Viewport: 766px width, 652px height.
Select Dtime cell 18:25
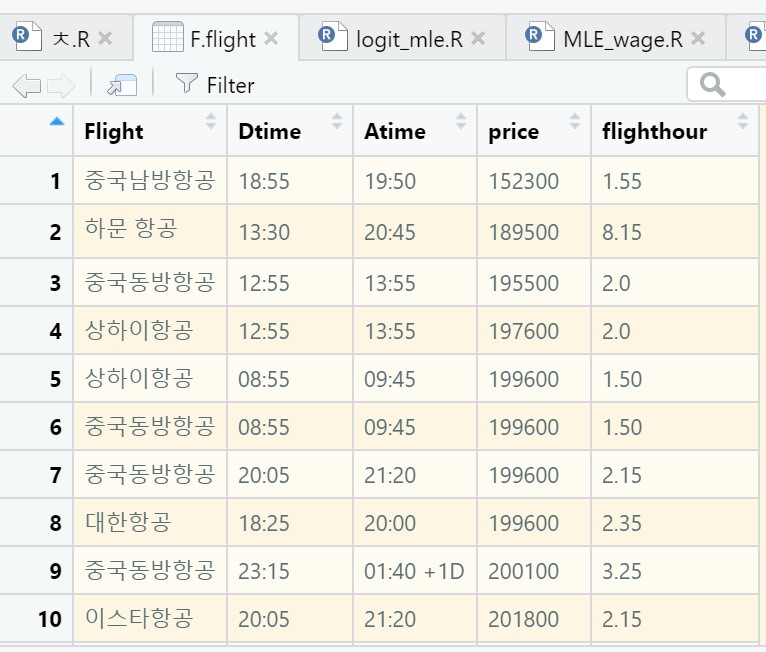[290, 523]
